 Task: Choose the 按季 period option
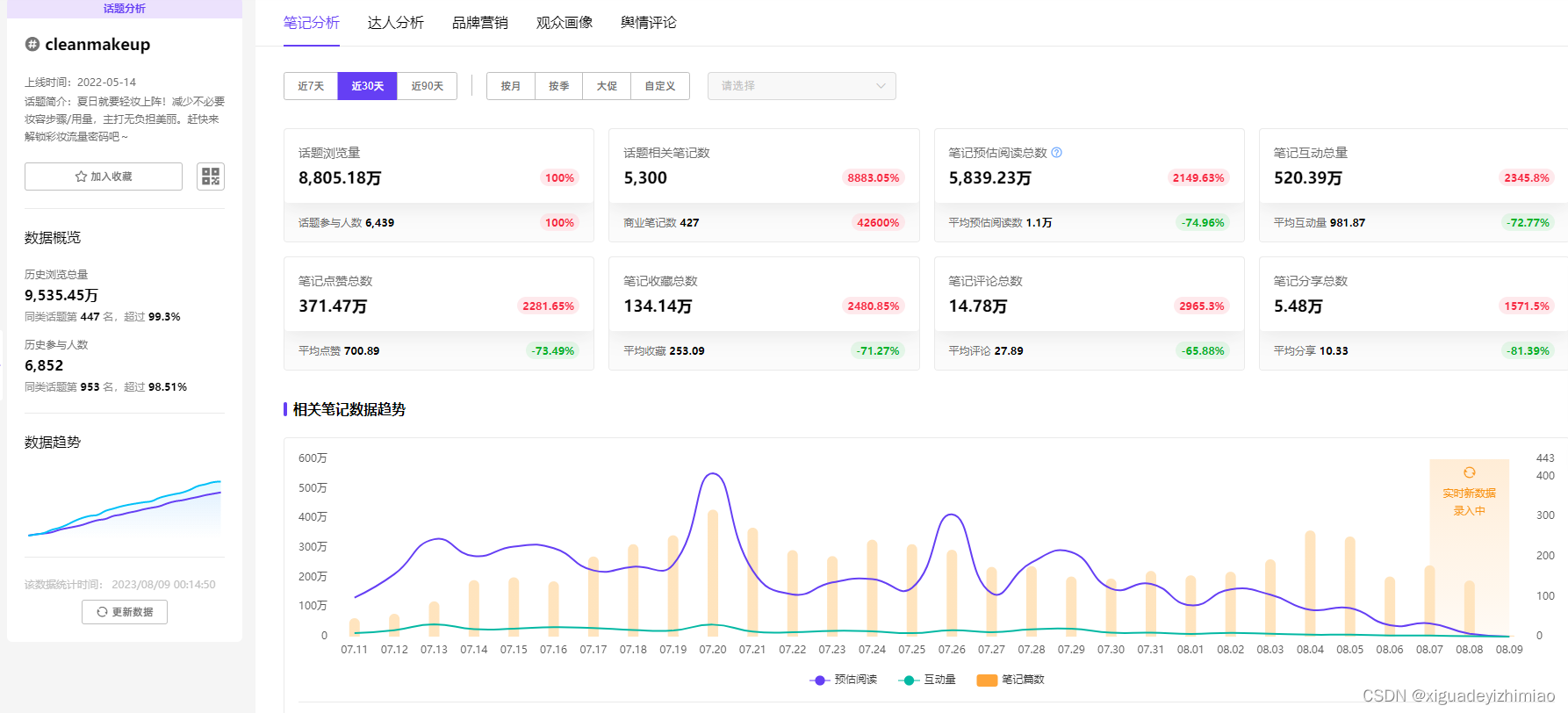(x=559, y=86)
